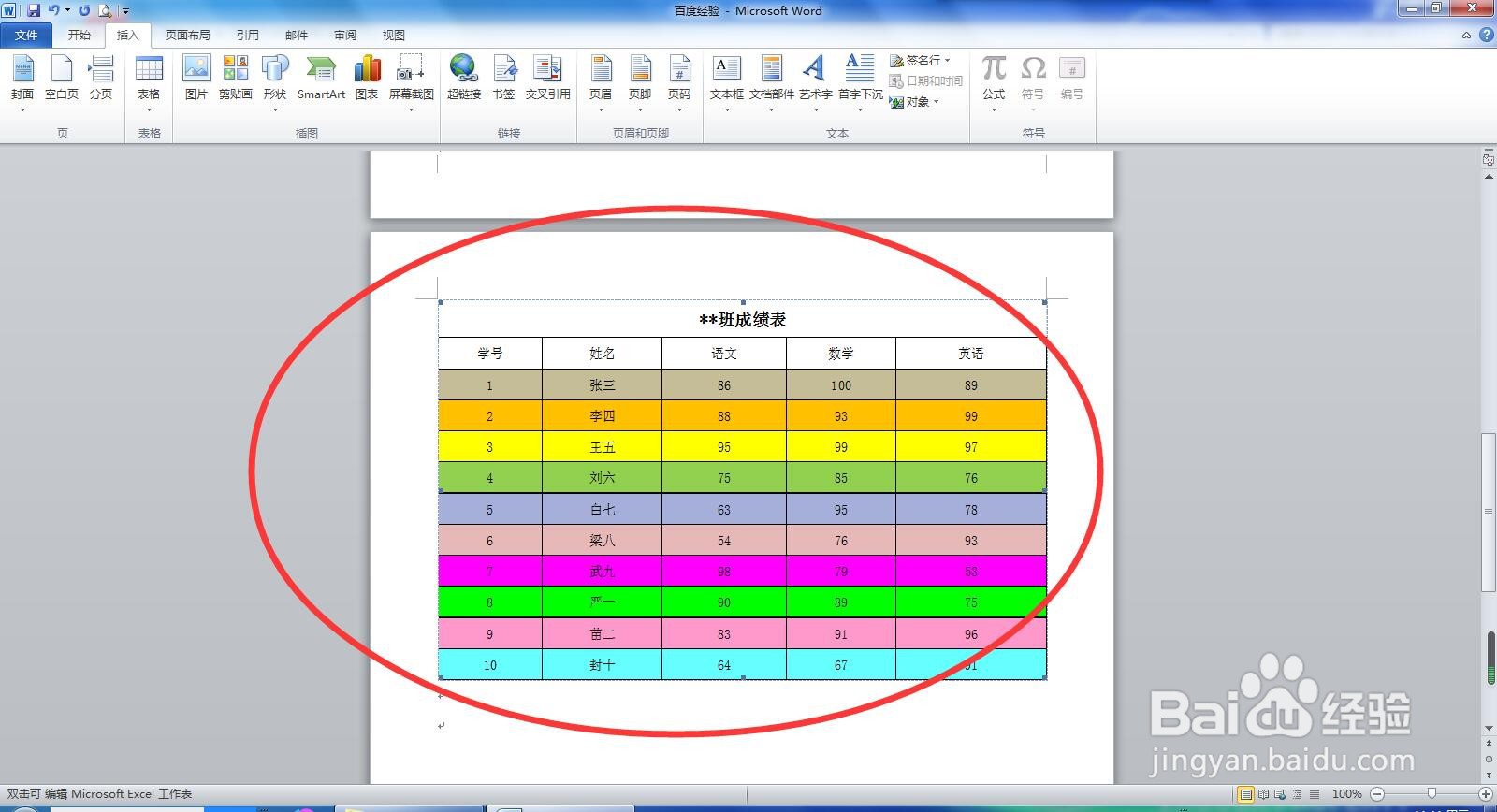Switch to Full Screen Reading view
The height and width of the screenshot is (812, 1497).
[x=1264, y=794]
